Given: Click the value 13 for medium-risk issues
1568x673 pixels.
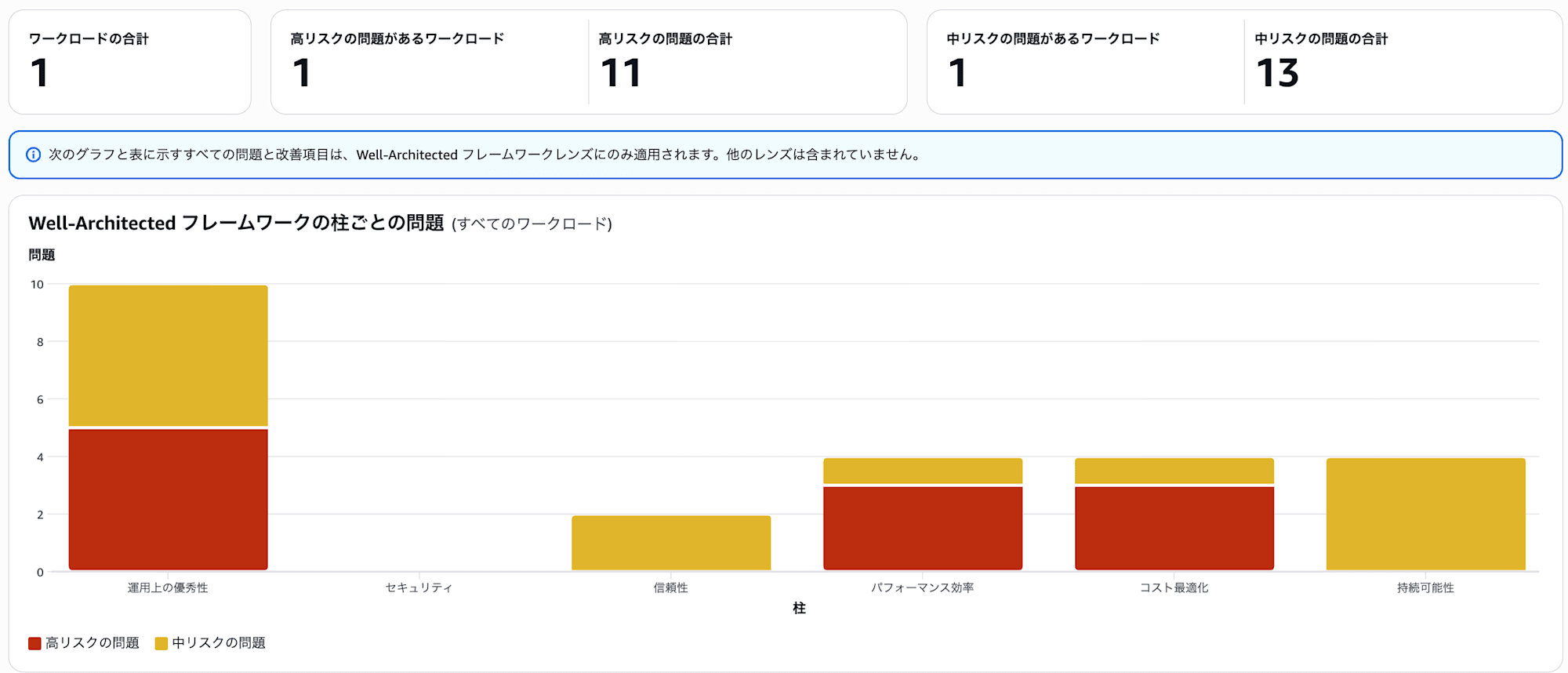Looking at the screenshot, I should pyautogui.click(x=1278, y=73).
